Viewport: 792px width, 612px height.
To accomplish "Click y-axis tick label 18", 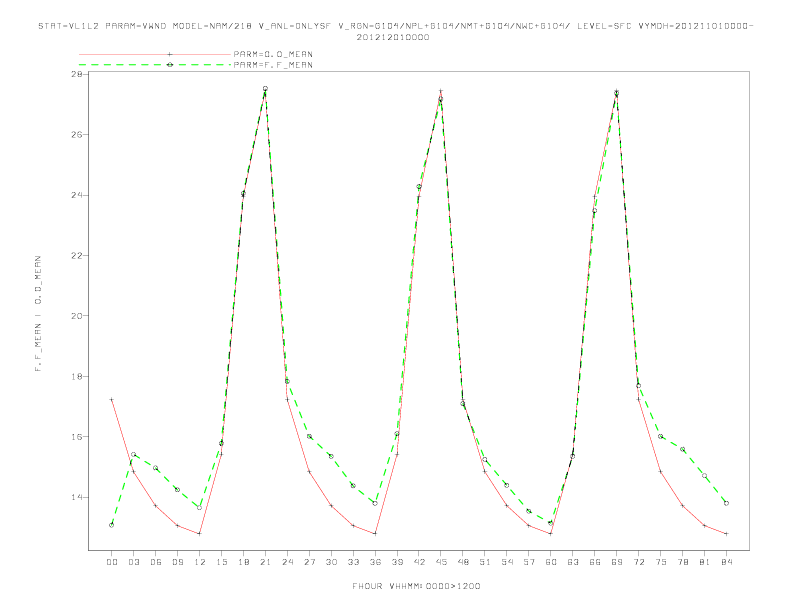I will click(x=77, y=376).
